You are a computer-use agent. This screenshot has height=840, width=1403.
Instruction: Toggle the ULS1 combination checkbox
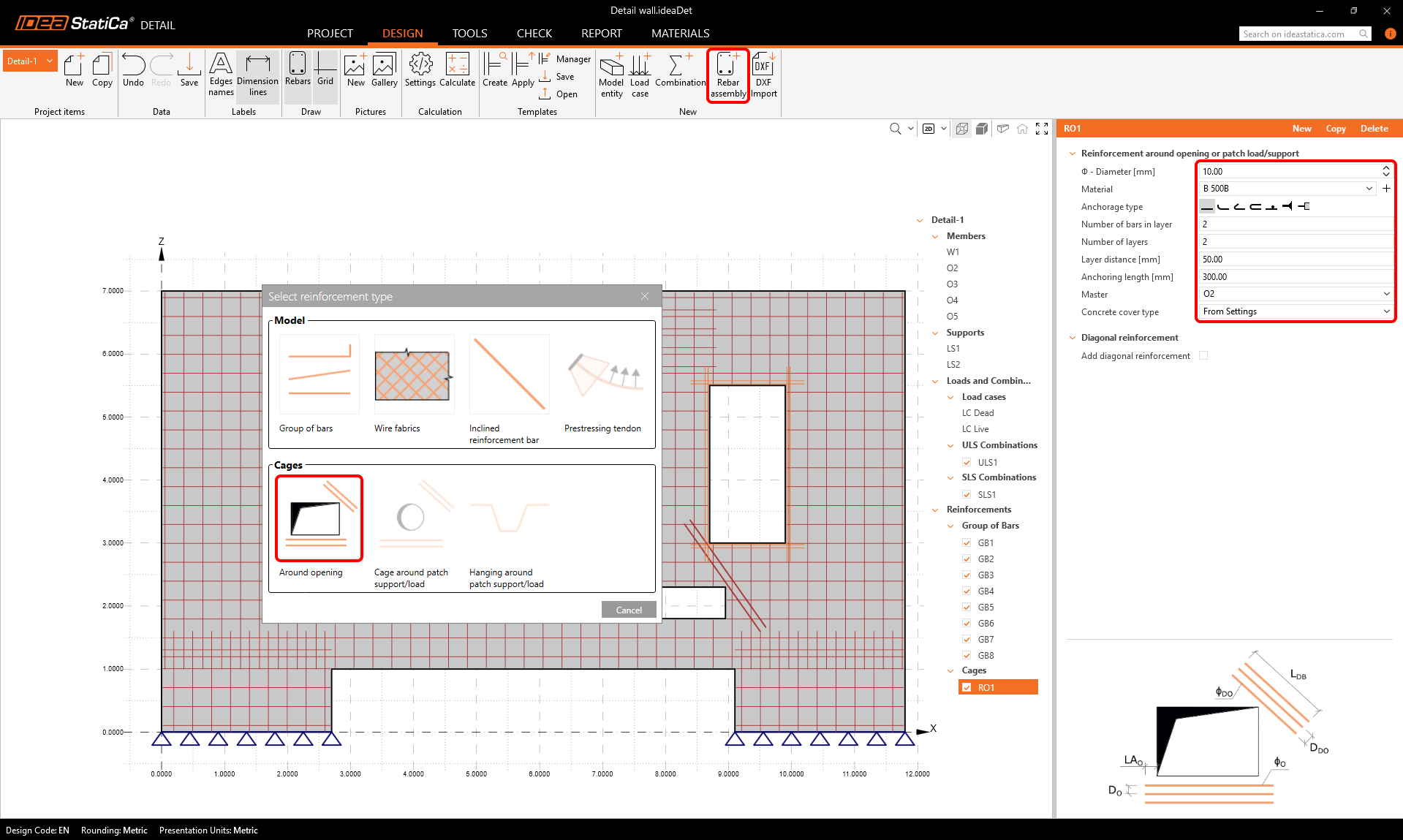(967, 463)
